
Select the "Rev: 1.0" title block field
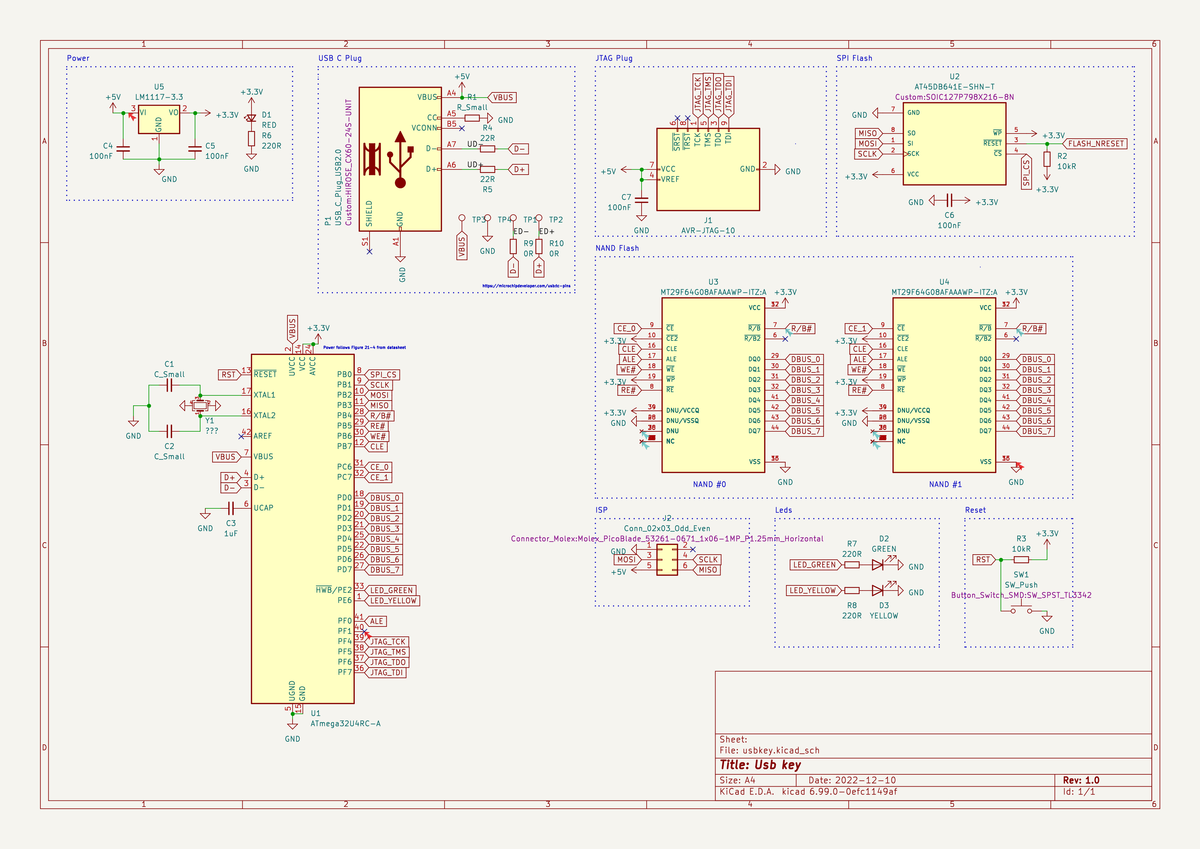(1080, 780)
